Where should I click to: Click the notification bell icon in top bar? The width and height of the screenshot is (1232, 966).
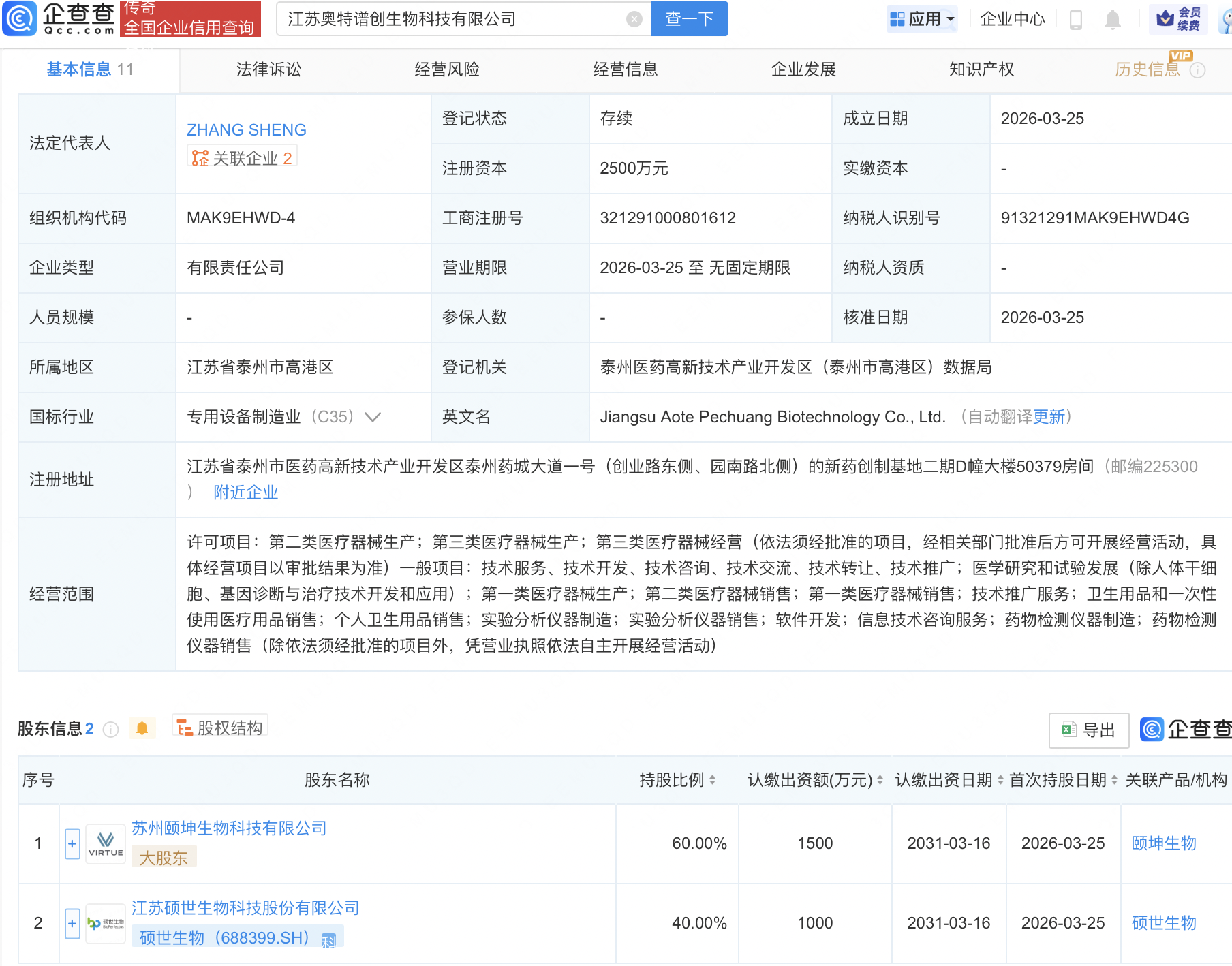tap(1113, 19)
